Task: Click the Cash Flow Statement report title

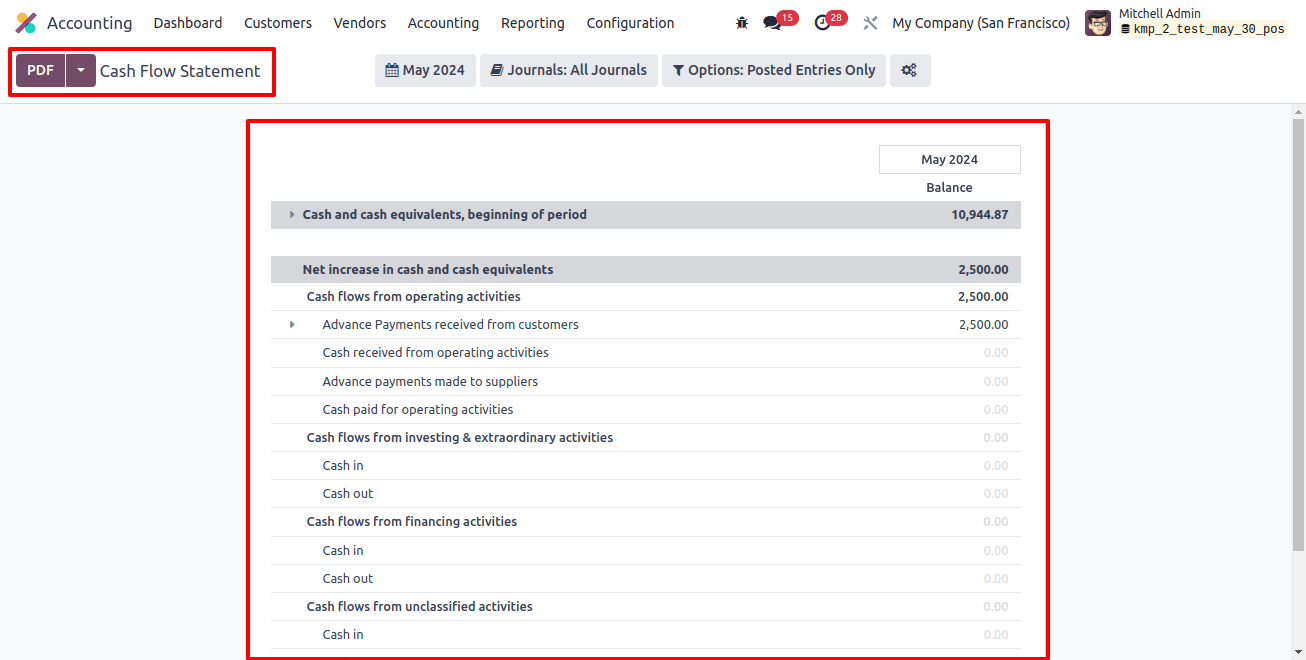Action: click(180, 71)
